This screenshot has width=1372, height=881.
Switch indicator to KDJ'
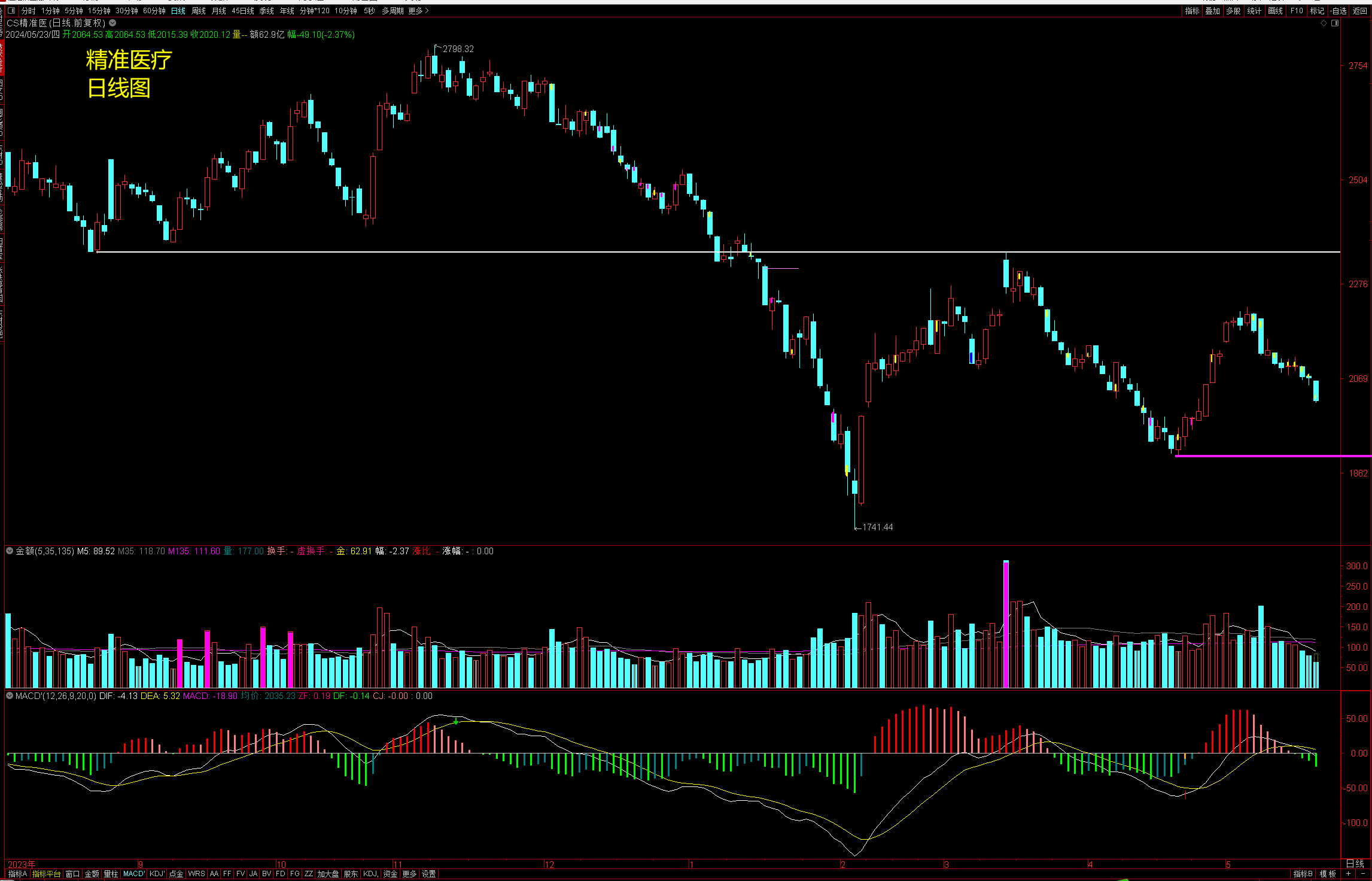(157, 874)
